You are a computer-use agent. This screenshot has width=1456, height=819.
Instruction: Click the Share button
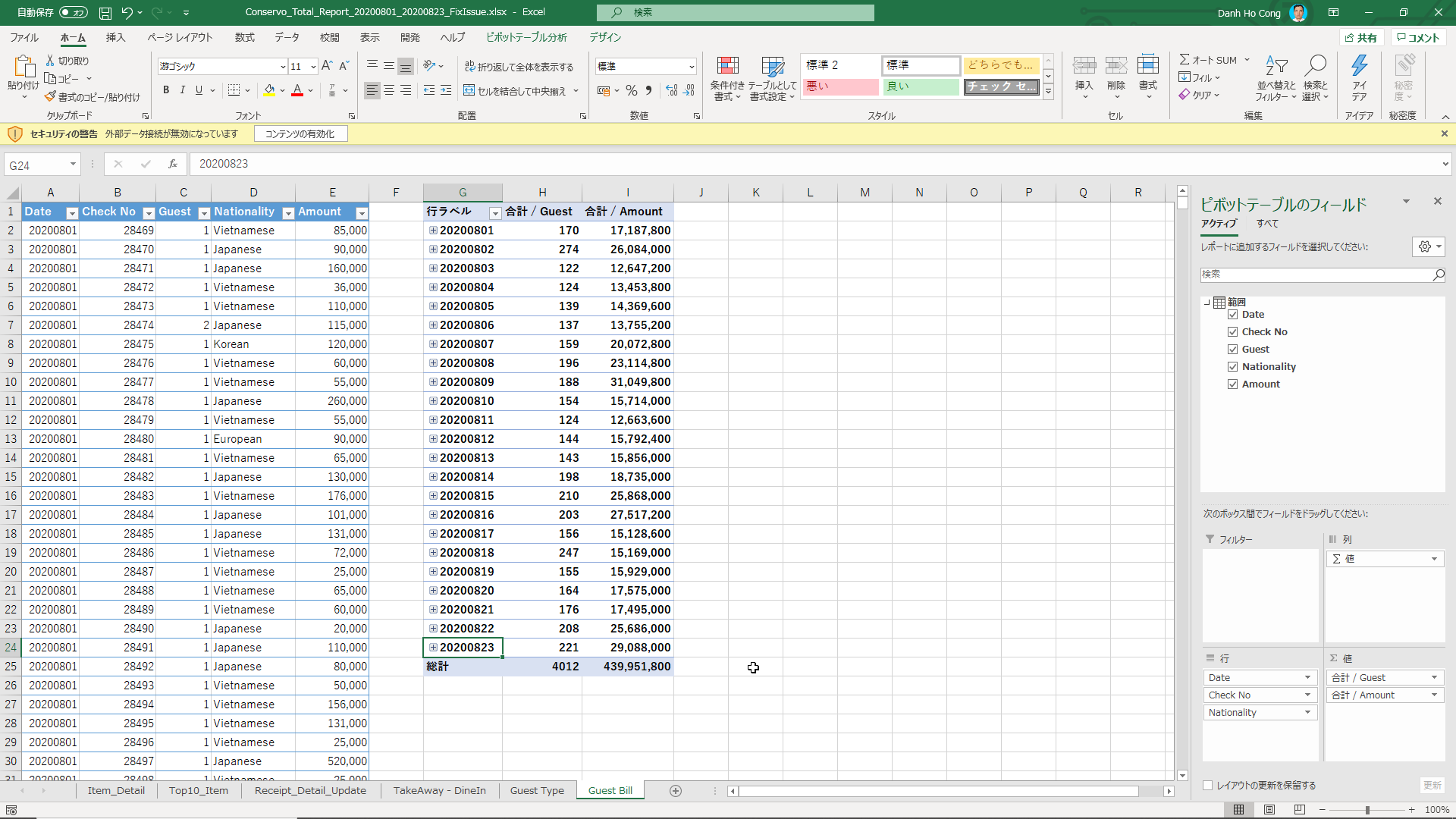coord(1360,37)
